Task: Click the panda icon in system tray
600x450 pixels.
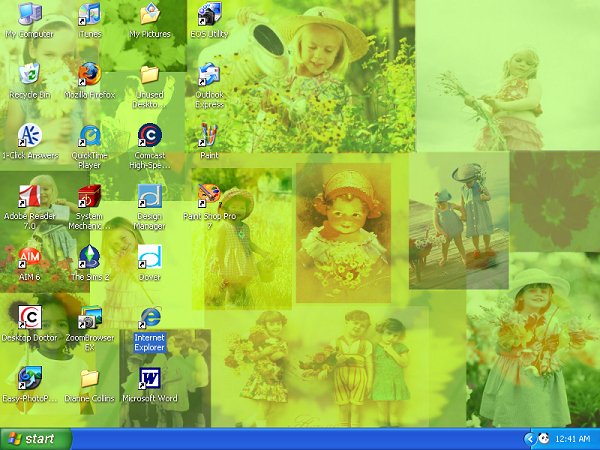Action: (x=543, y=439)
